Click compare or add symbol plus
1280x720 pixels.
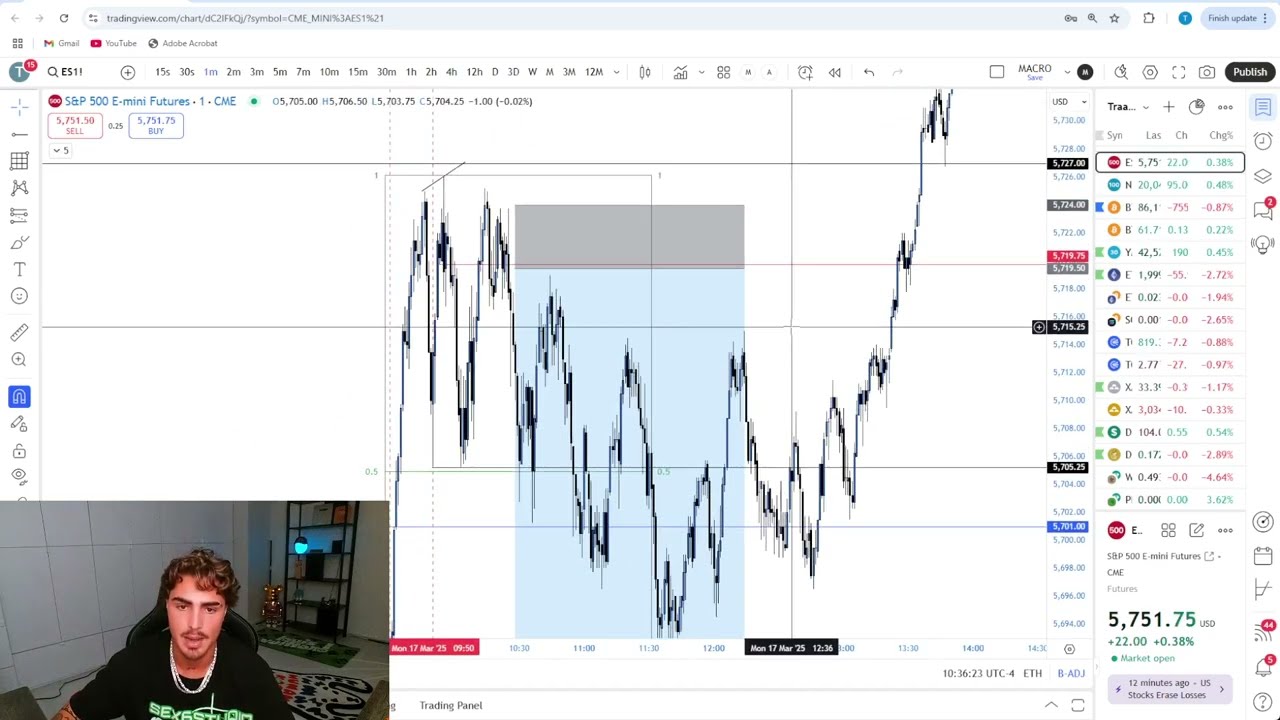128,72
